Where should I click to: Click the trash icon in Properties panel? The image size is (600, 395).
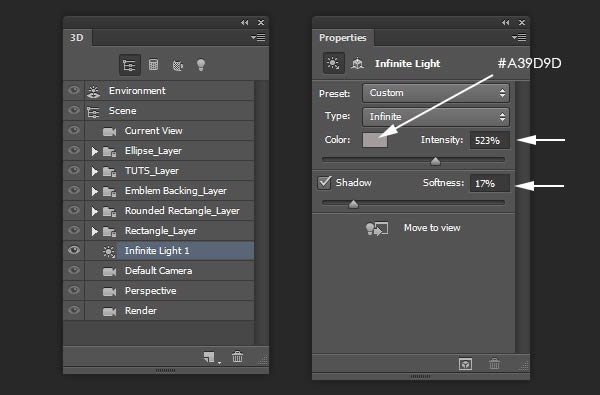click(x=494, y=364)
